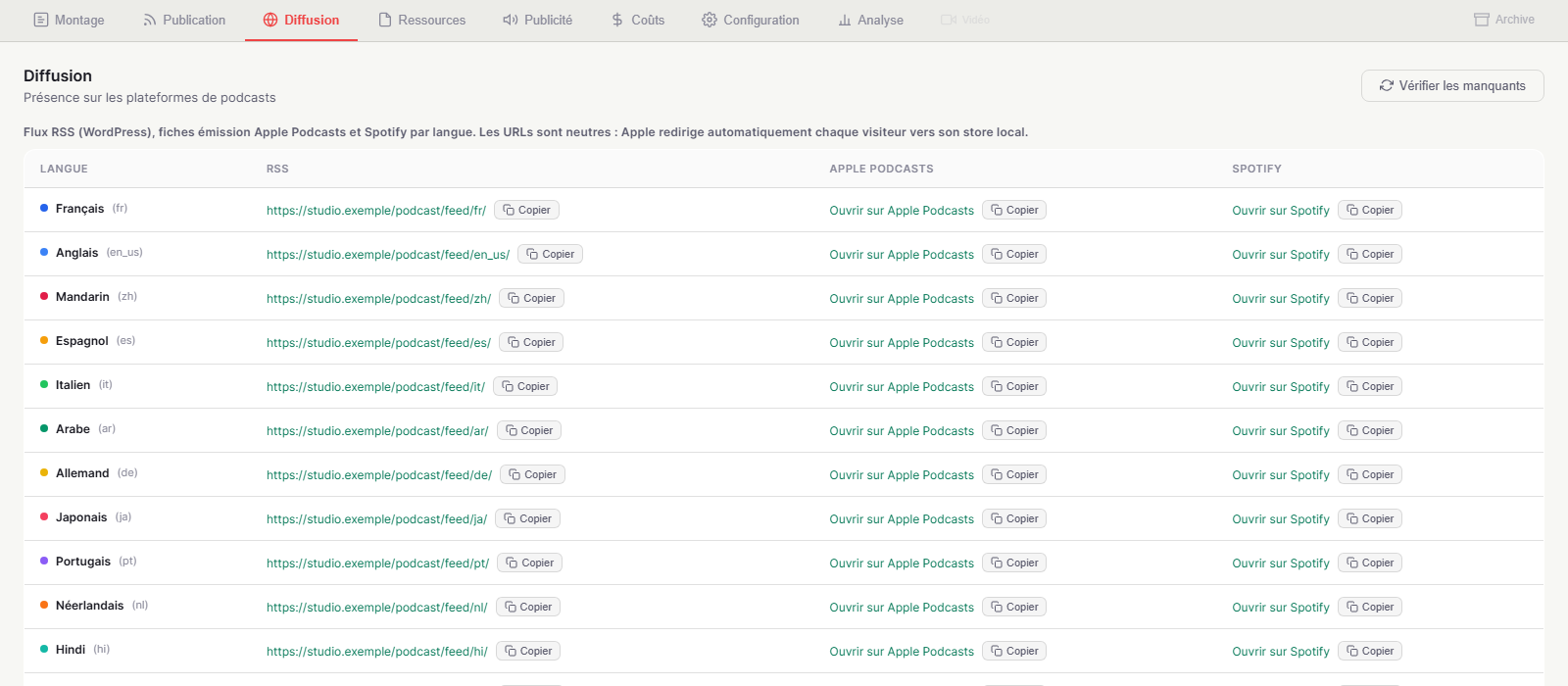Open the Archive section
Image resolution: width=1568 pixels, height=686 pixels.
click(1504, 20)
